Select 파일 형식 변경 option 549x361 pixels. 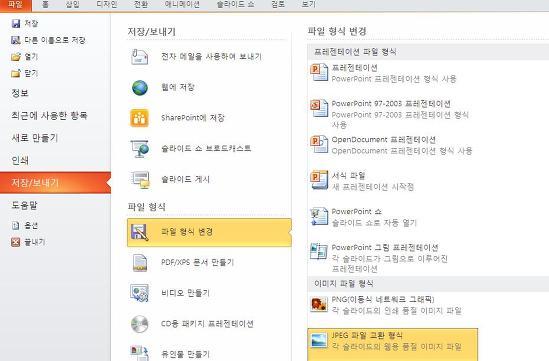point(209,232)
